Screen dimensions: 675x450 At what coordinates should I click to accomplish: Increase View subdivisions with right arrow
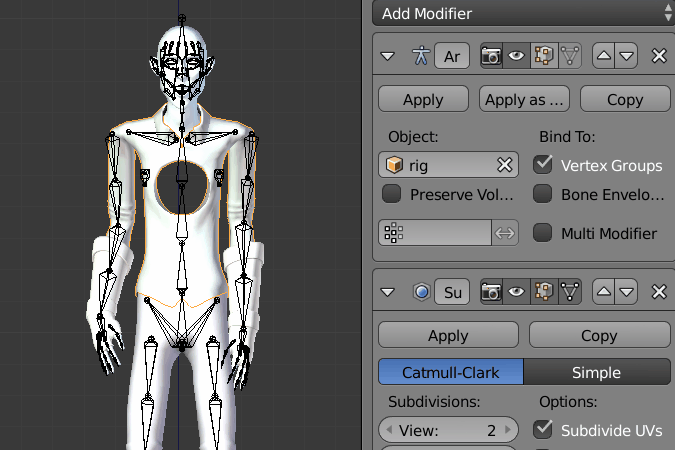(508, 430)
